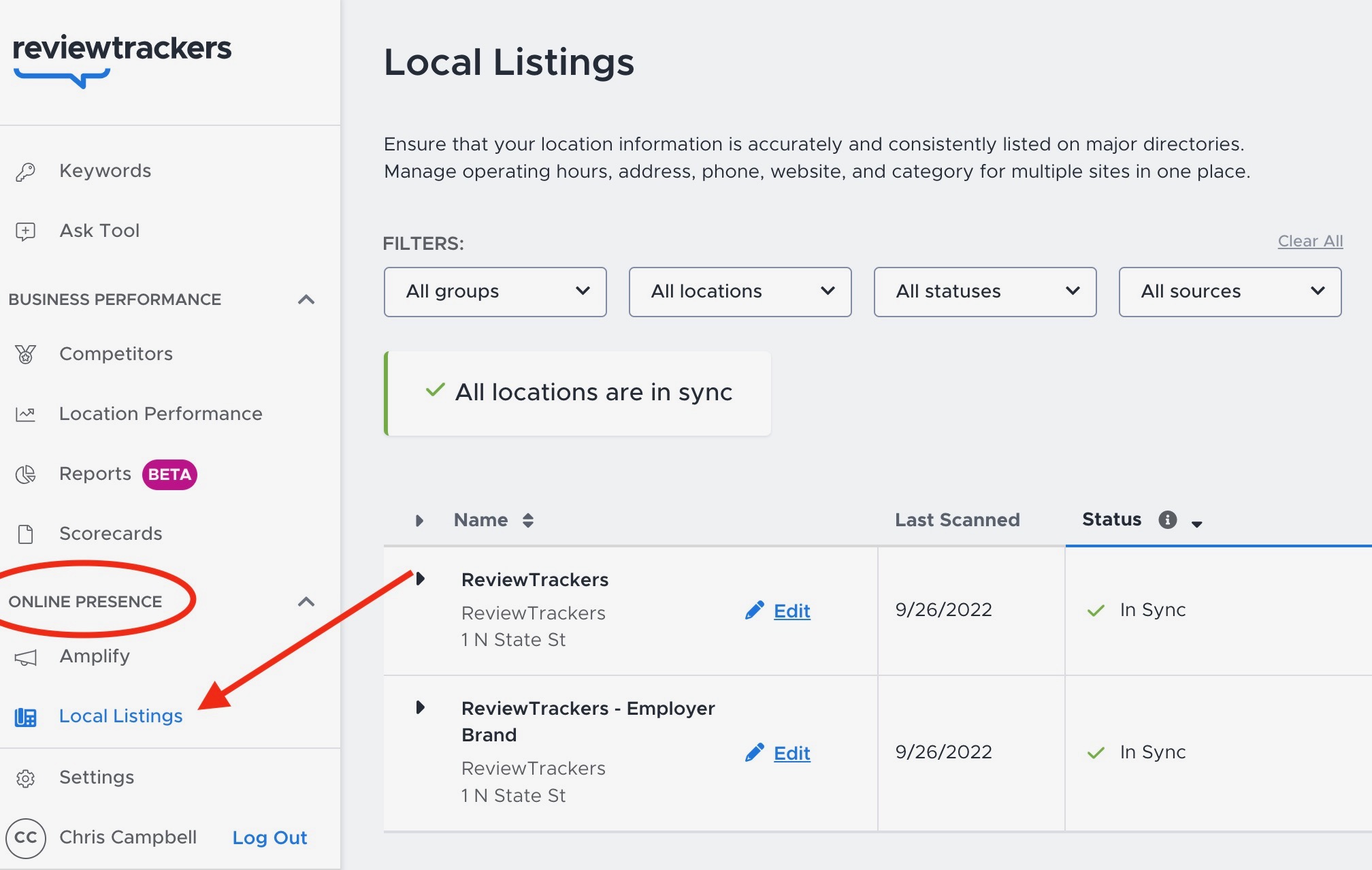
Task: Open the All sources filter dropdown
Action: point(1230,292)
